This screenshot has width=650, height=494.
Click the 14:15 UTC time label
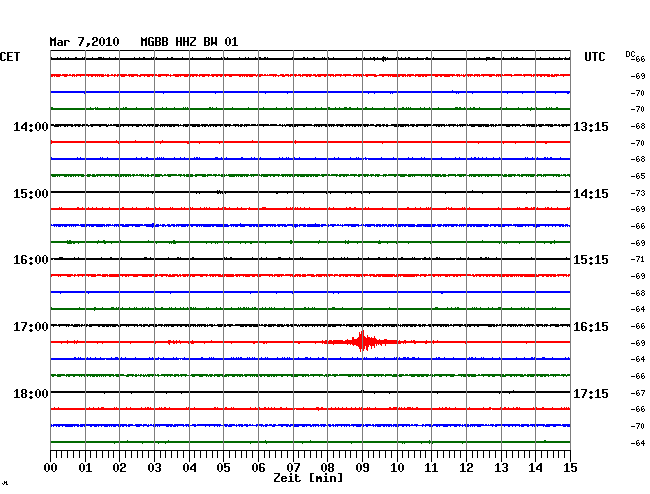click(591, 194)
